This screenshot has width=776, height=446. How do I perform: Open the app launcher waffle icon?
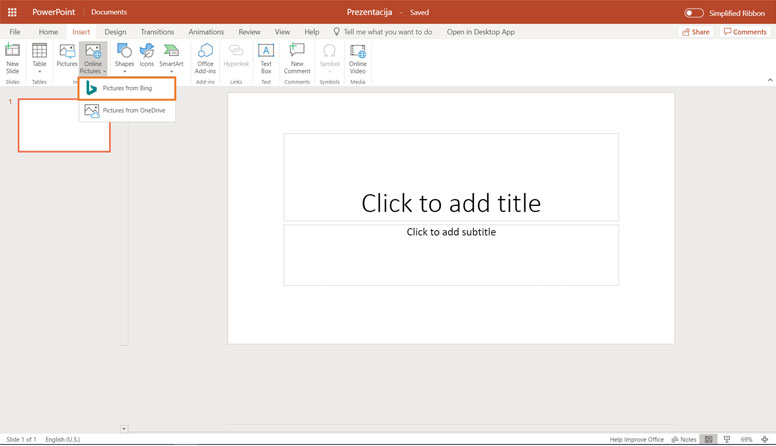[x=12, y=12]
